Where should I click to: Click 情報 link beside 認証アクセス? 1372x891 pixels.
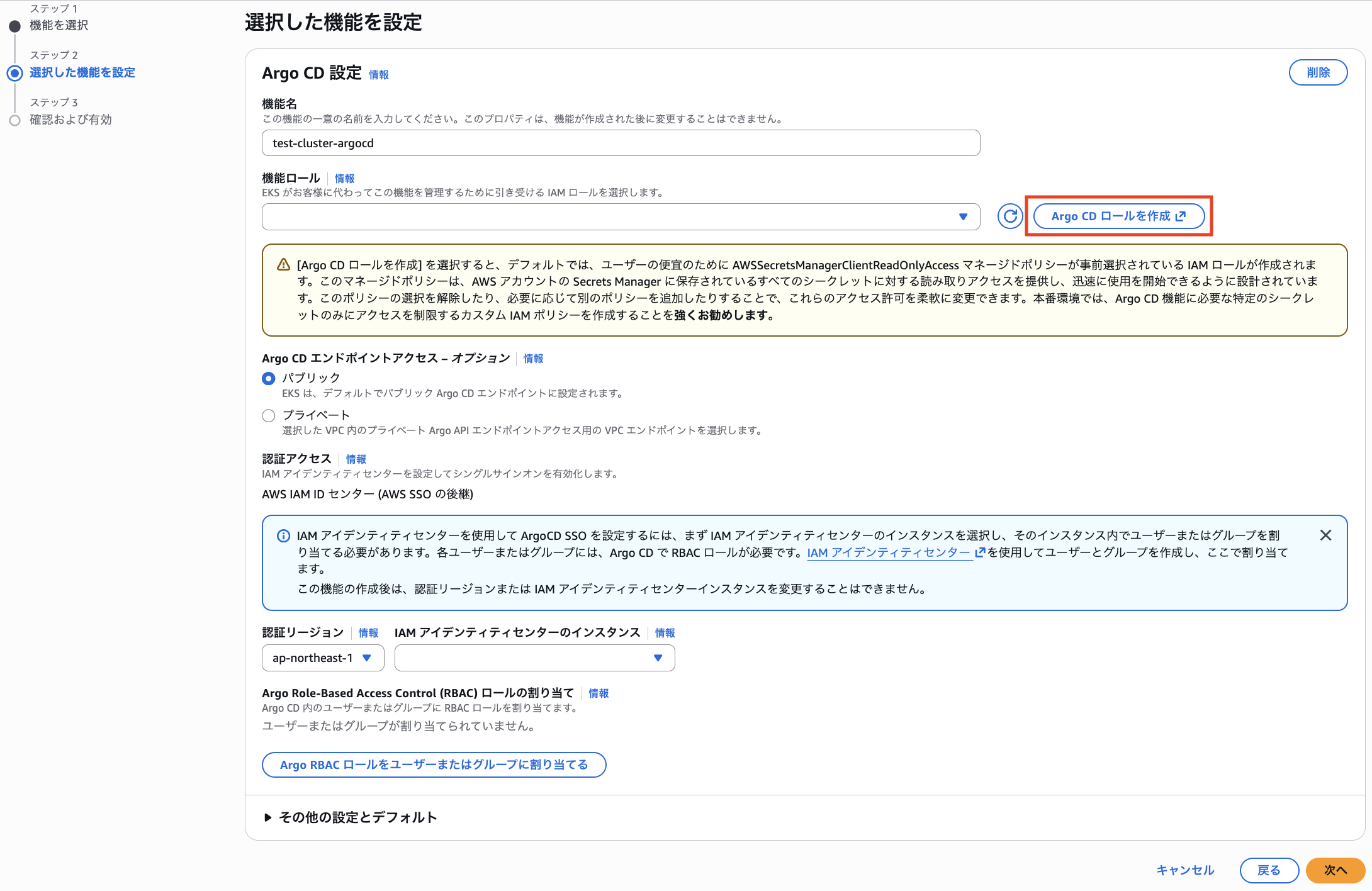coord(356,459)
